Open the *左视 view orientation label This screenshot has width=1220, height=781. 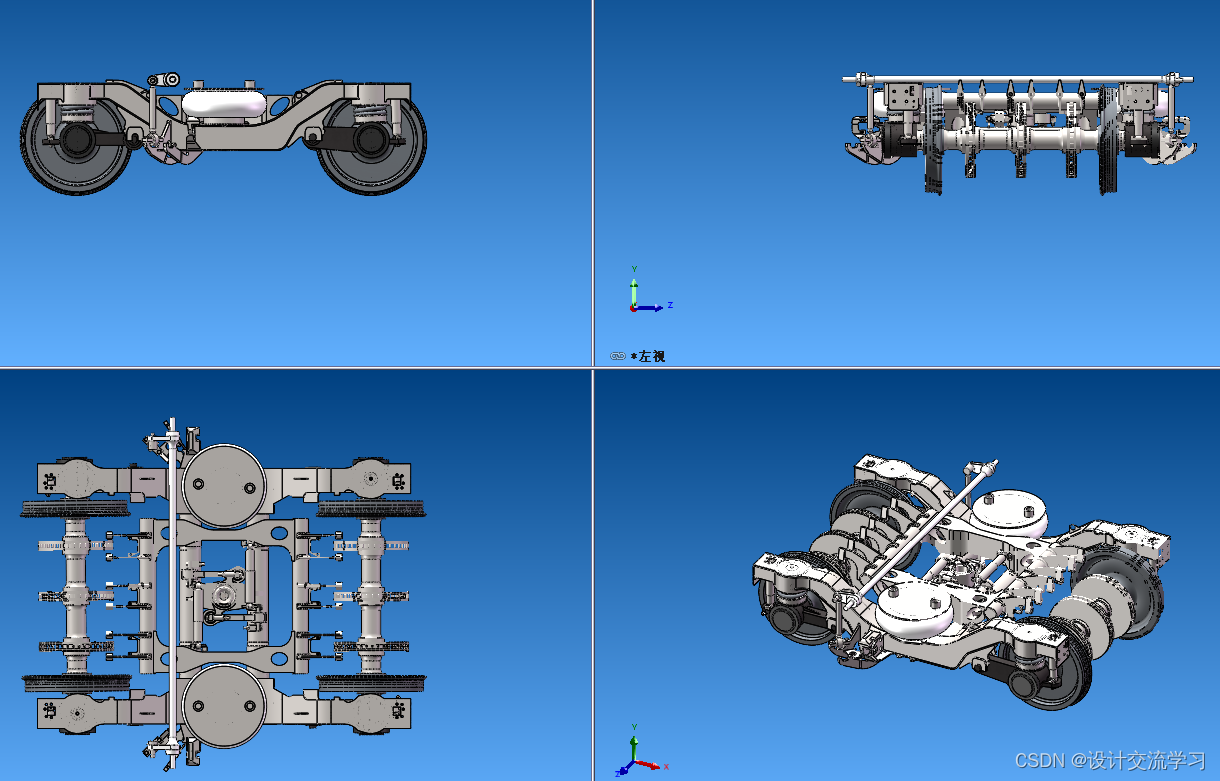[x=648, y=356]
